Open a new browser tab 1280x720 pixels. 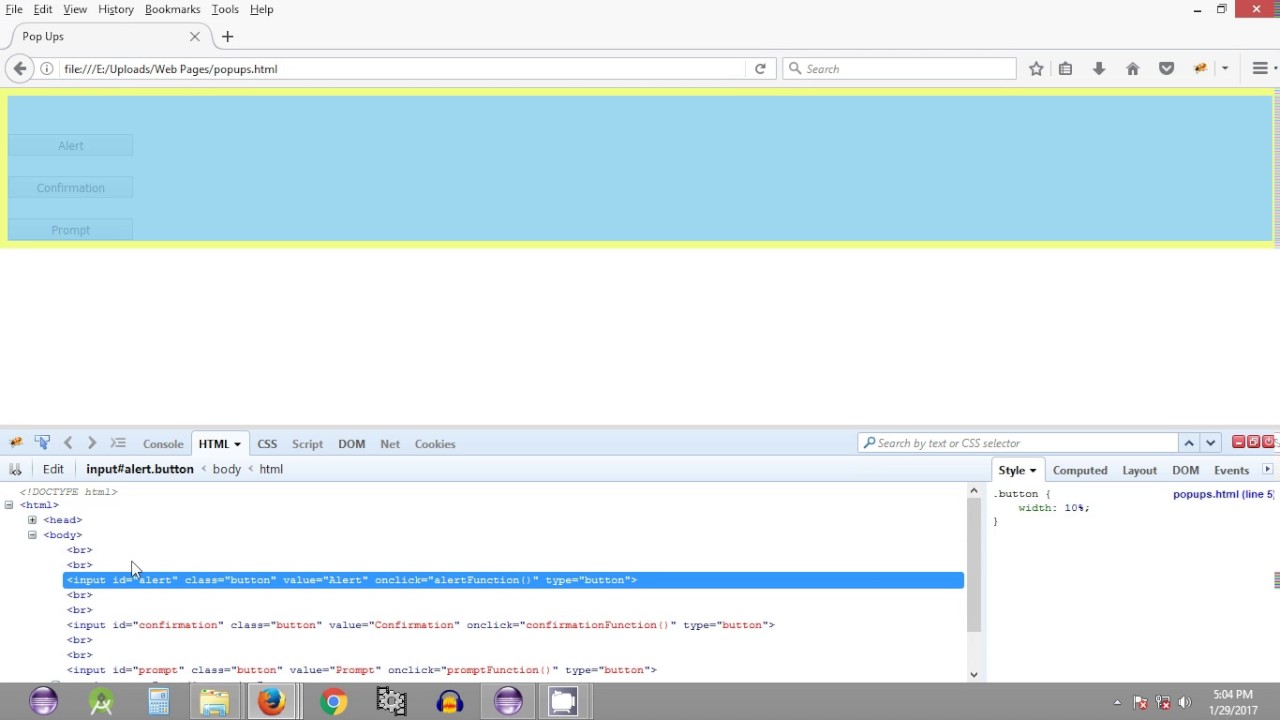[227, 37]
